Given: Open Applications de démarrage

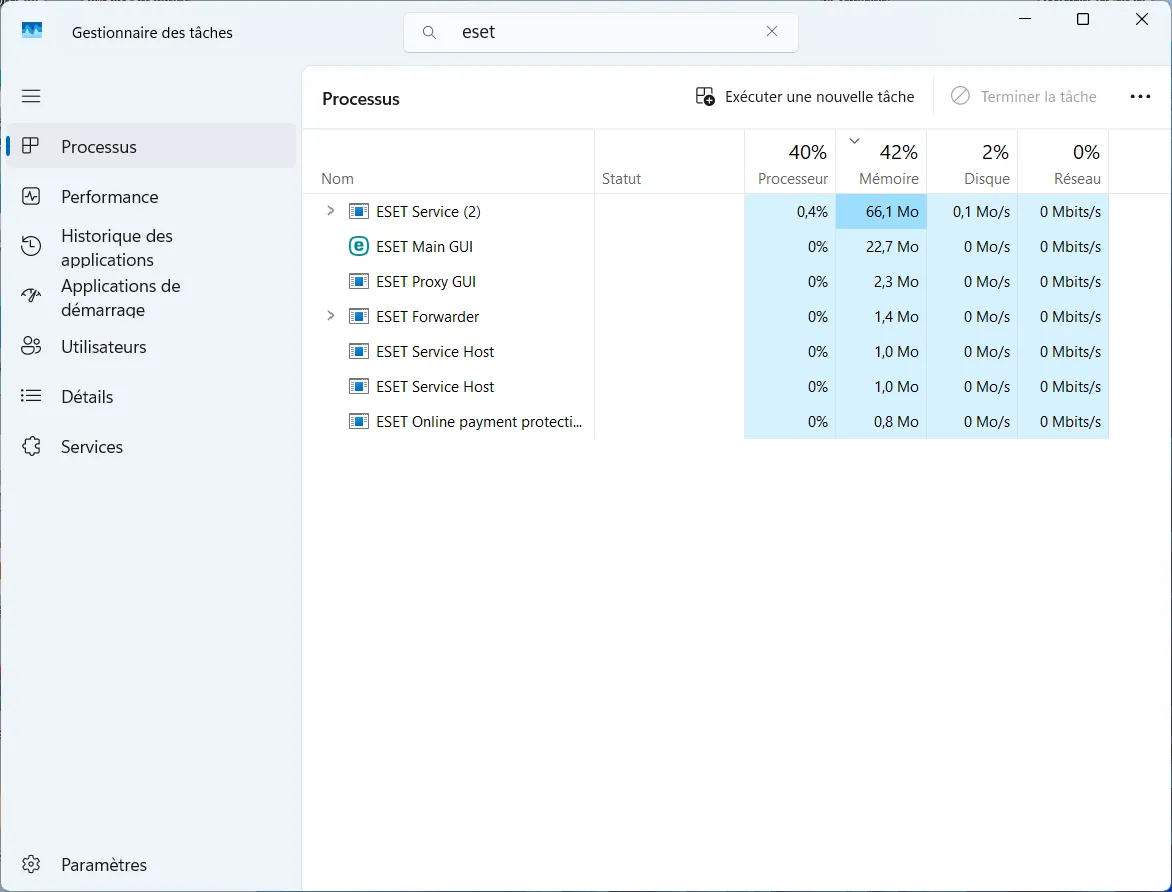Looking at the screenshot, I should 151,298.
